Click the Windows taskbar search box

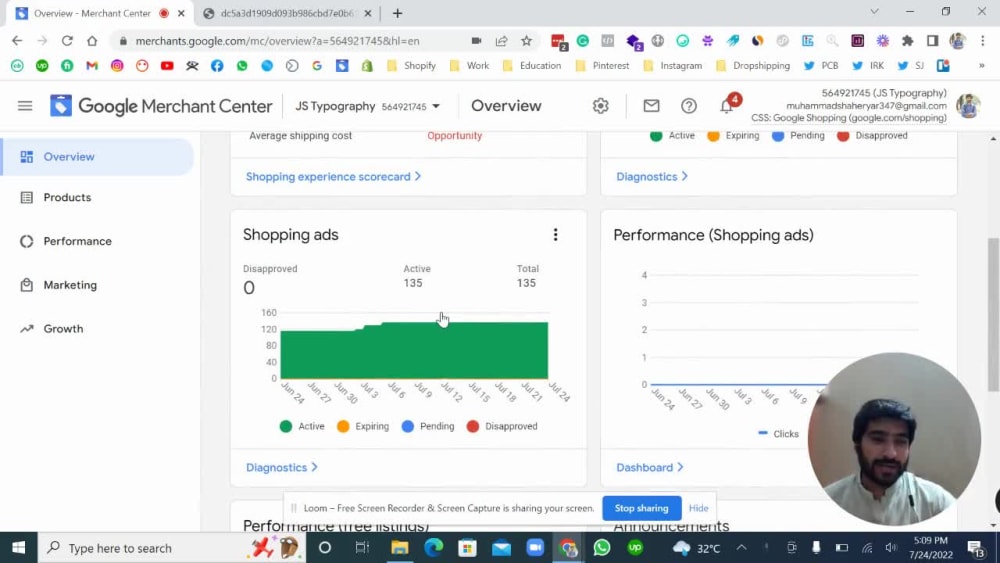172,548
